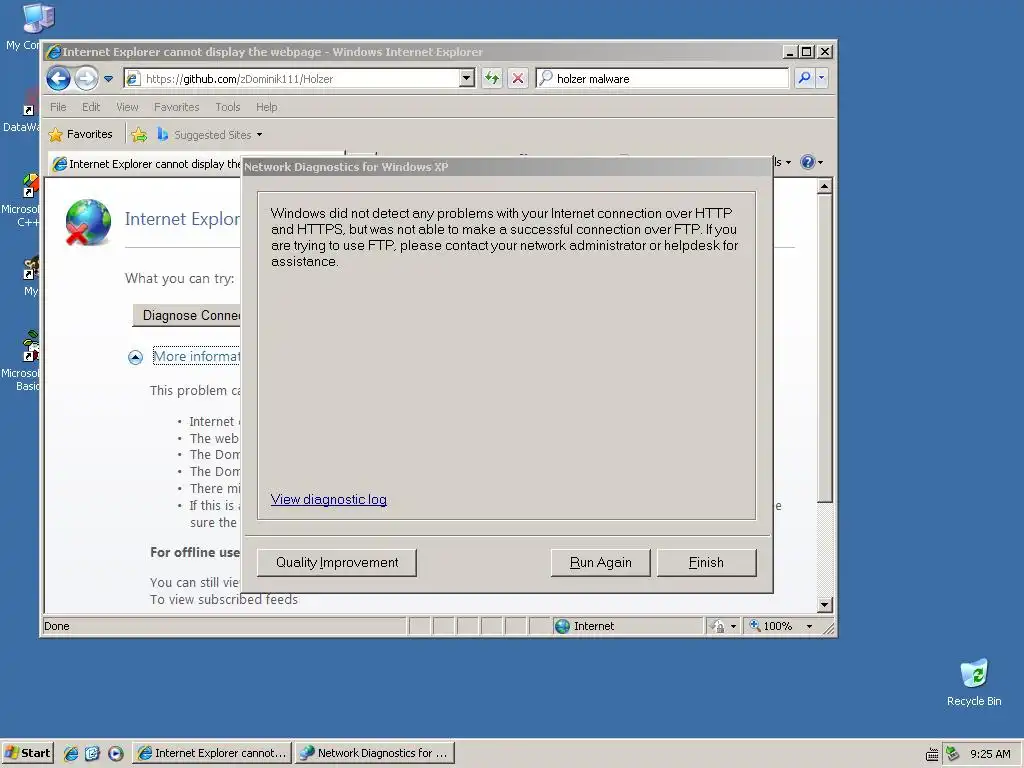Click the 9:25 AM clock

pyautogui.click(x=990, y=754)
